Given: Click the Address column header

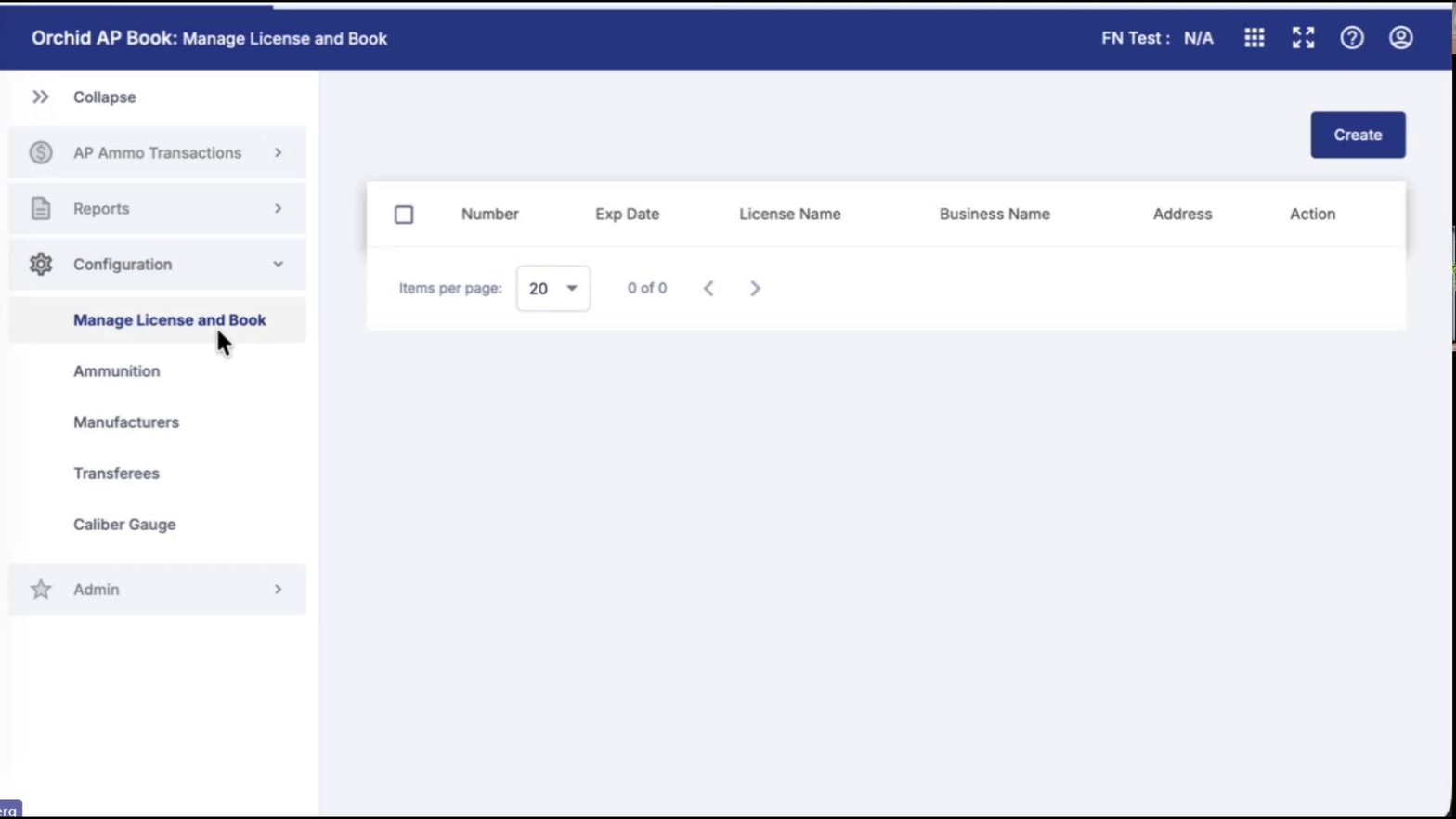Looking at the screenshot, I should (x=1182, y=214).
